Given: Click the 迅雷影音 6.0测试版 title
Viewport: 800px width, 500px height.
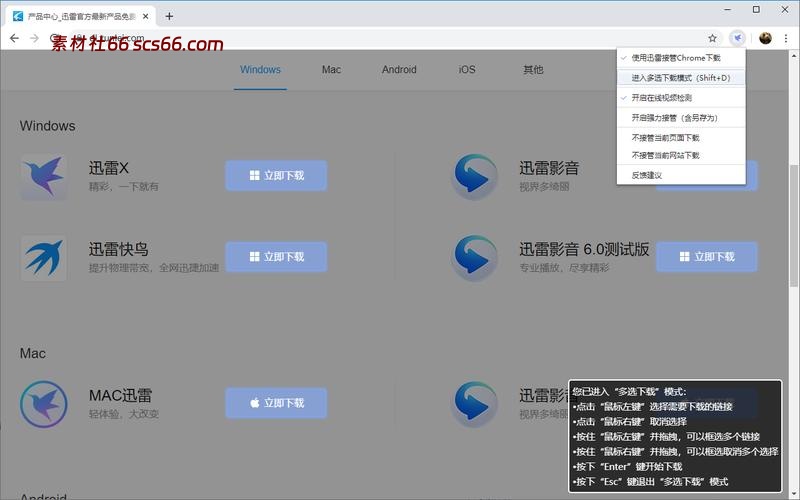Looking at the screenshot, I should [x=584, y=249].
